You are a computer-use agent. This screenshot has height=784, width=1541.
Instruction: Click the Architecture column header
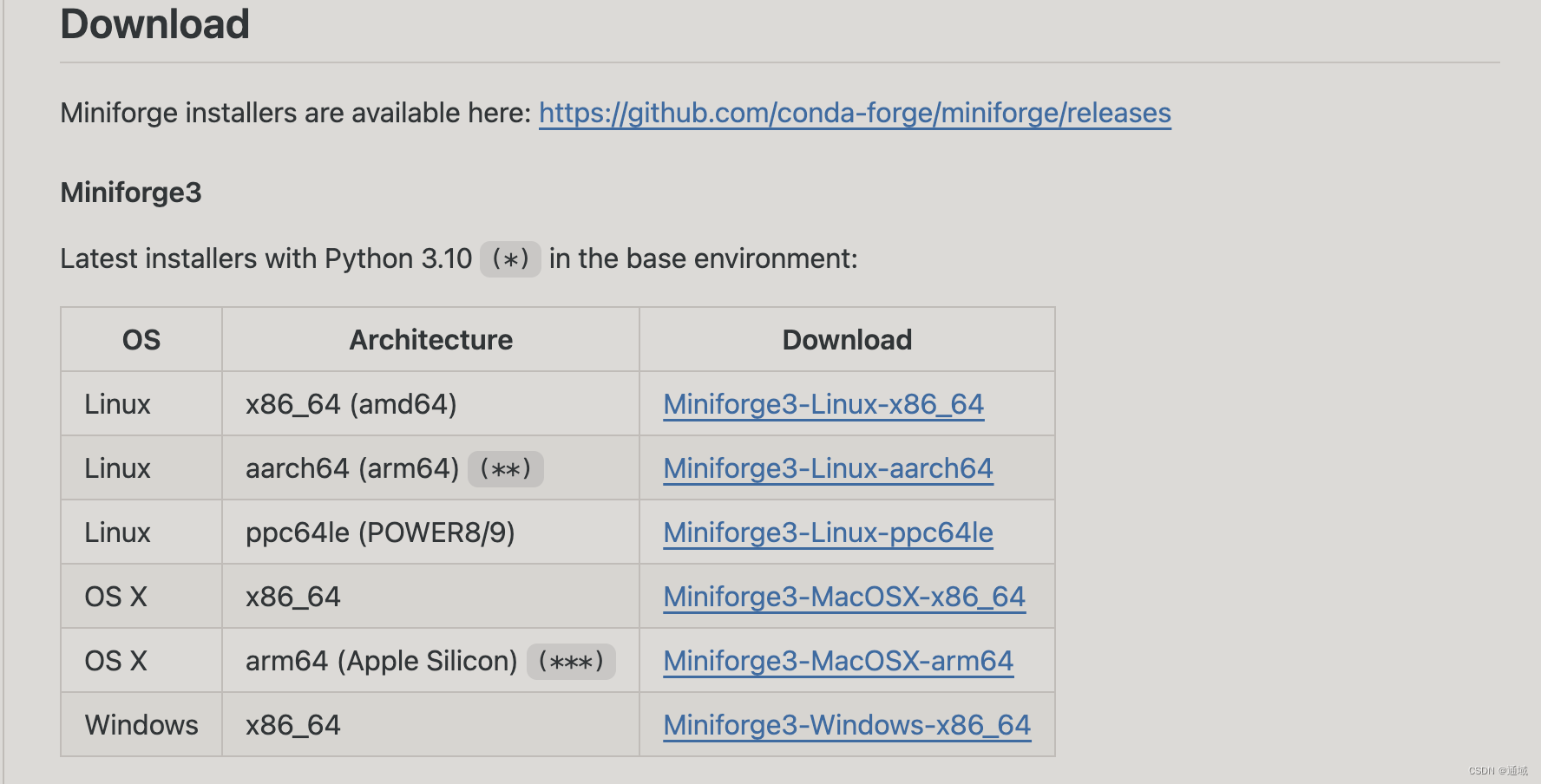(430, 340)
